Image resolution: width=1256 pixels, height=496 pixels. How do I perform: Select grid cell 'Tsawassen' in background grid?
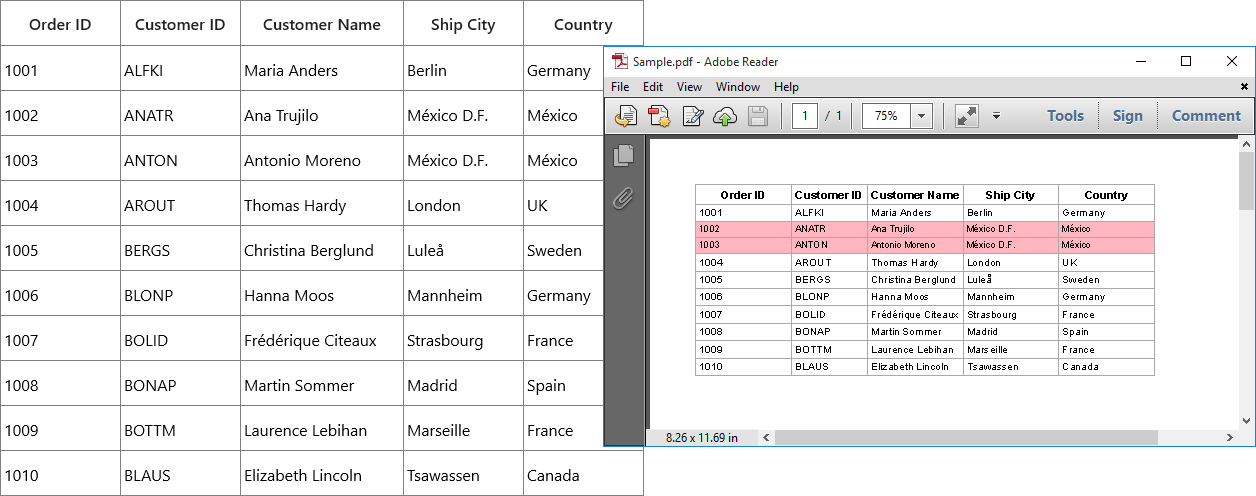(x=463, y=475)
